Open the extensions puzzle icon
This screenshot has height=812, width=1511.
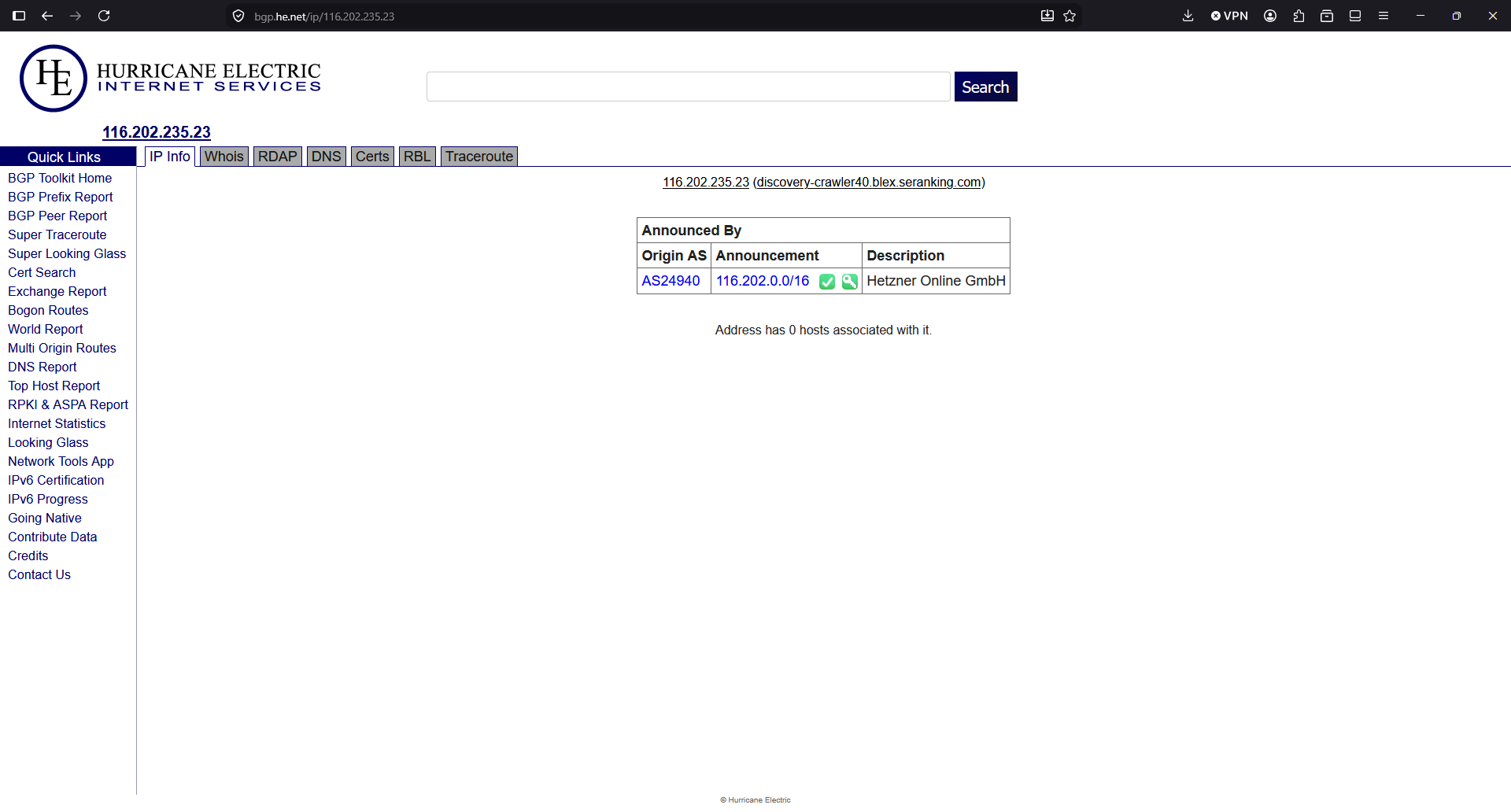(x=1299, y=16)
